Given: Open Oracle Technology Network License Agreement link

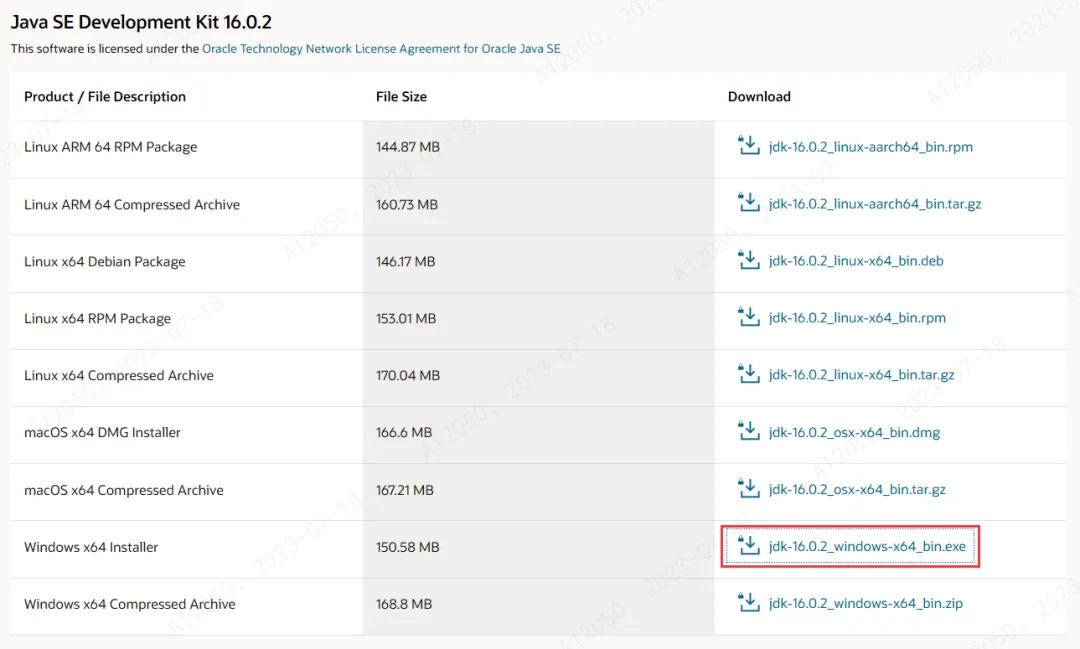Looking at the screenshot, I should click(x=381, y=49).
